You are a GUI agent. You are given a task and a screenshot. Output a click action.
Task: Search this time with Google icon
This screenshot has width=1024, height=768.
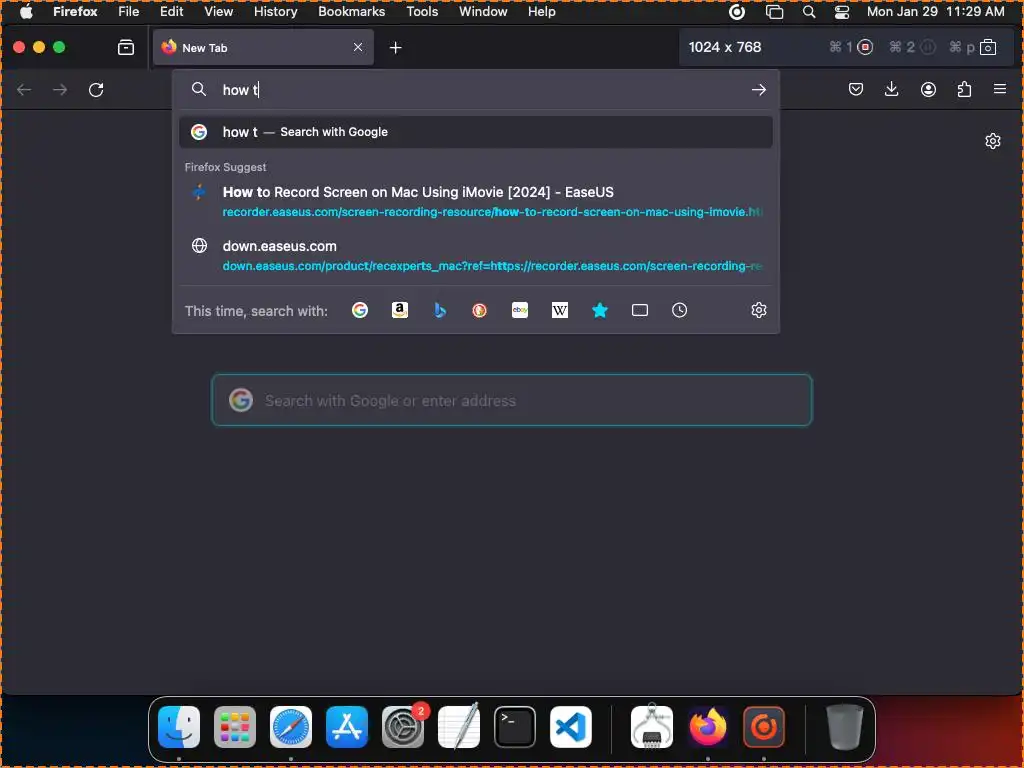pos(360,310)
